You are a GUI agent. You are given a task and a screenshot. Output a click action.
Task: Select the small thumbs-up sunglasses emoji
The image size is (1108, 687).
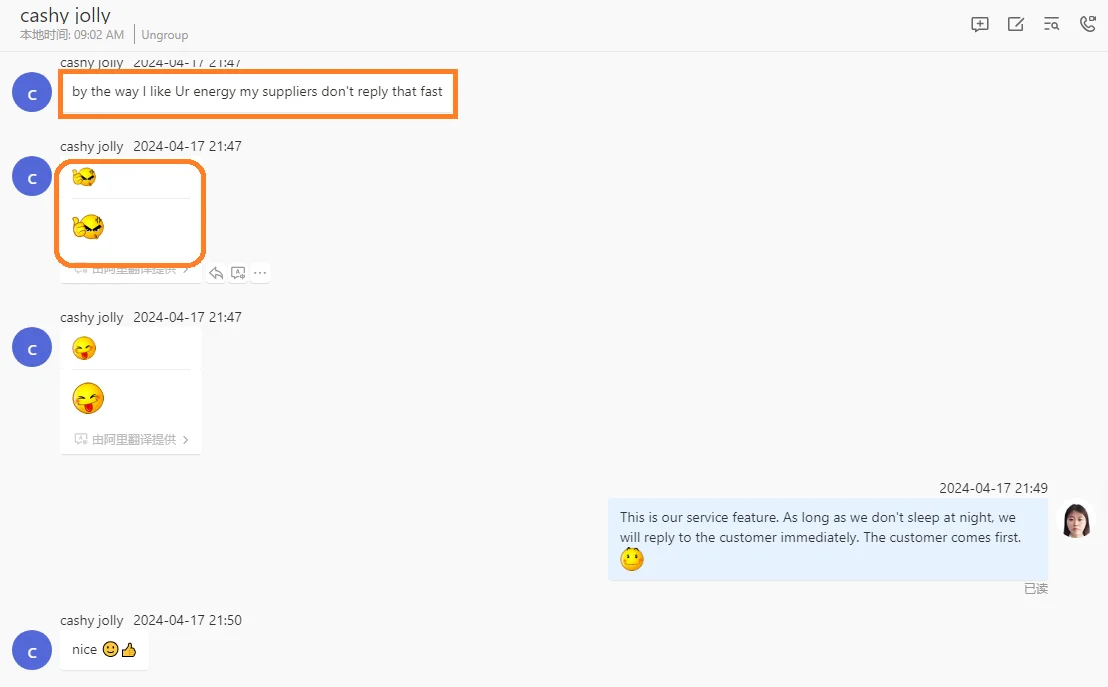click(x=84, y=177)
